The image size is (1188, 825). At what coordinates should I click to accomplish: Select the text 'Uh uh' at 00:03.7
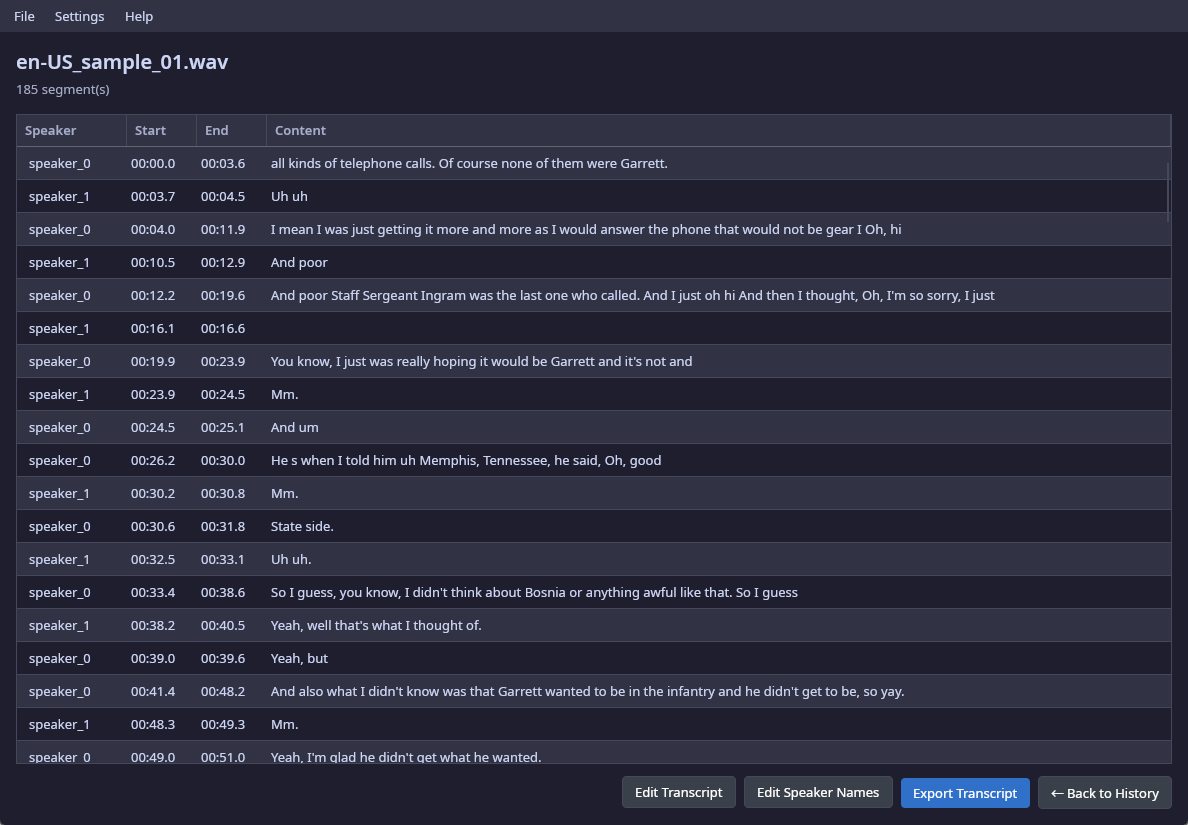(289, 196)
